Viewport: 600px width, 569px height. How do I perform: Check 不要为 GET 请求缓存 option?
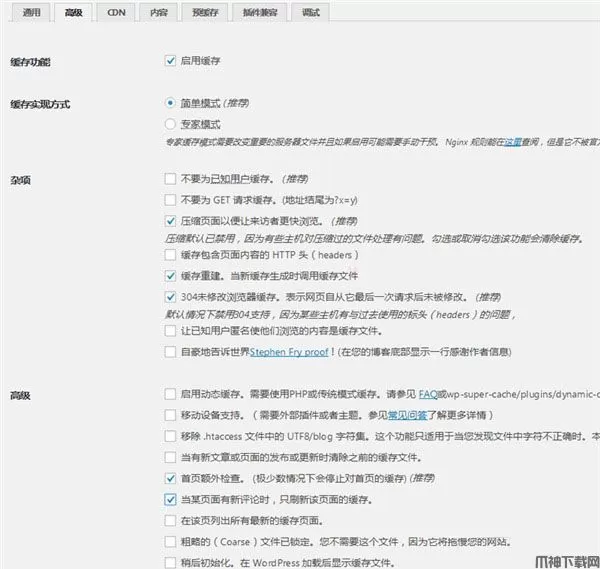[170, 199]
